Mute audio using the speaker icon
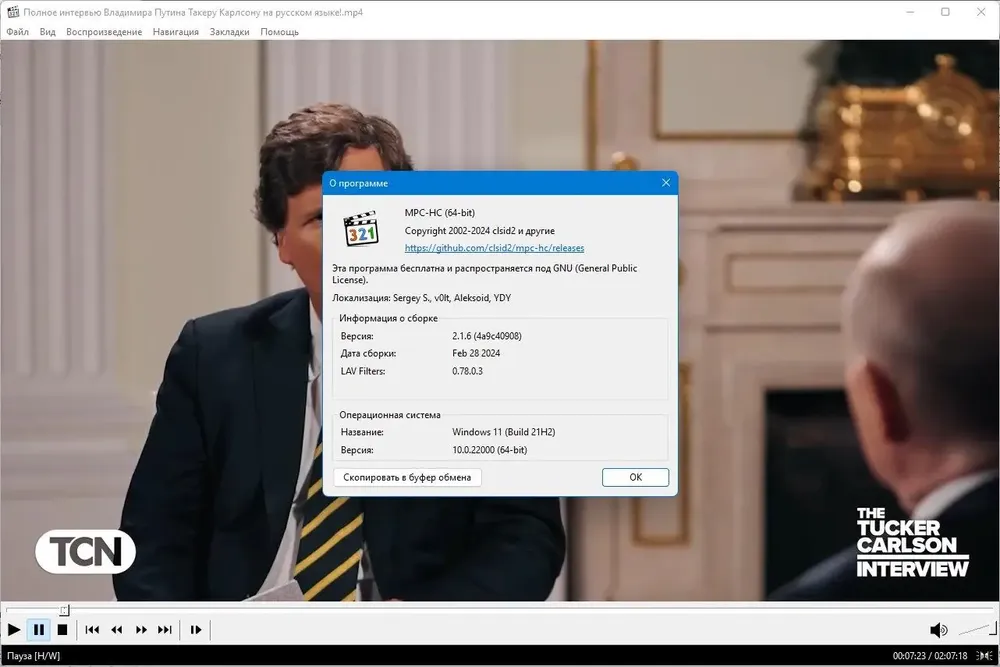Image resolution: width=1000 pixels, height=667 pixels. [938, 630]
